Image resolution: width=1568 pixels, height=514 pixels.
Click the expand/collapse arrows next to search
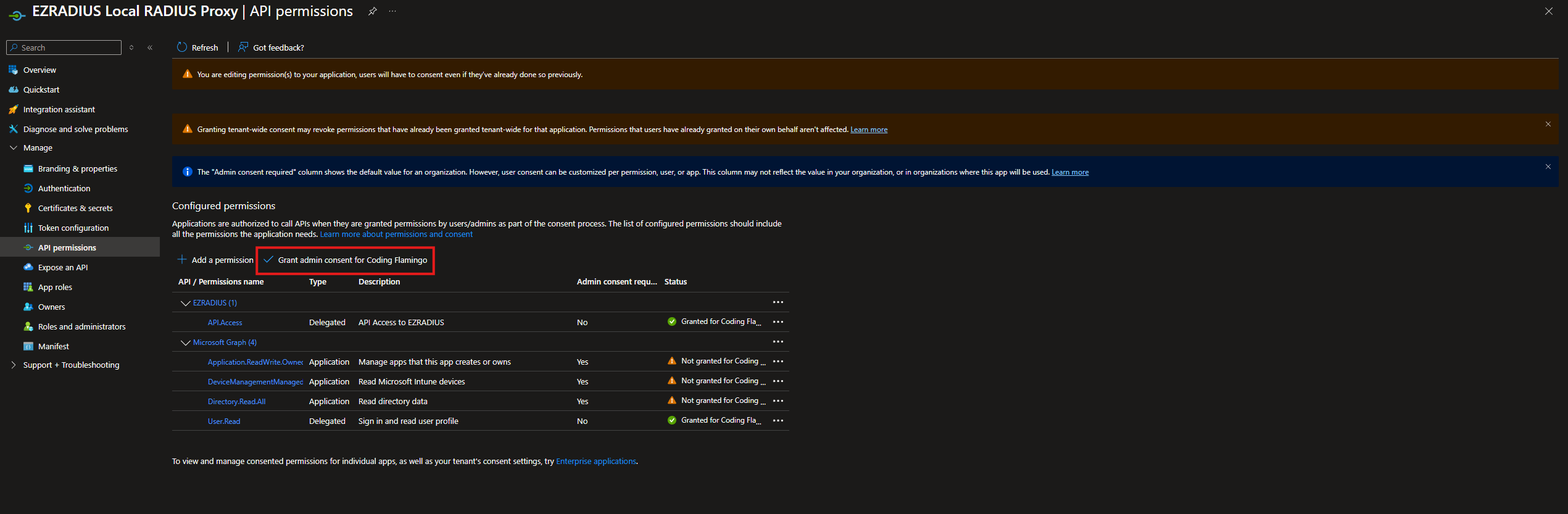coord(131,48)
